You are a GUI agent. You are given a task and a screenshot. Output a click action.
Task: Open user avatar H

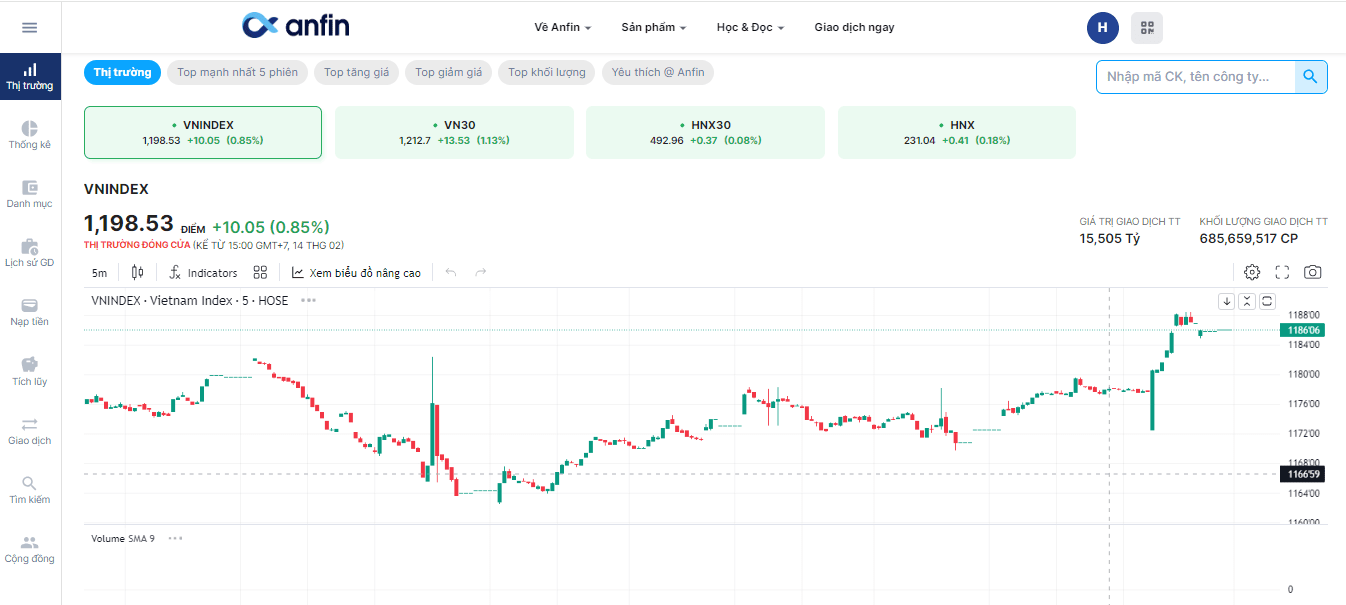tap(1102, 27)
